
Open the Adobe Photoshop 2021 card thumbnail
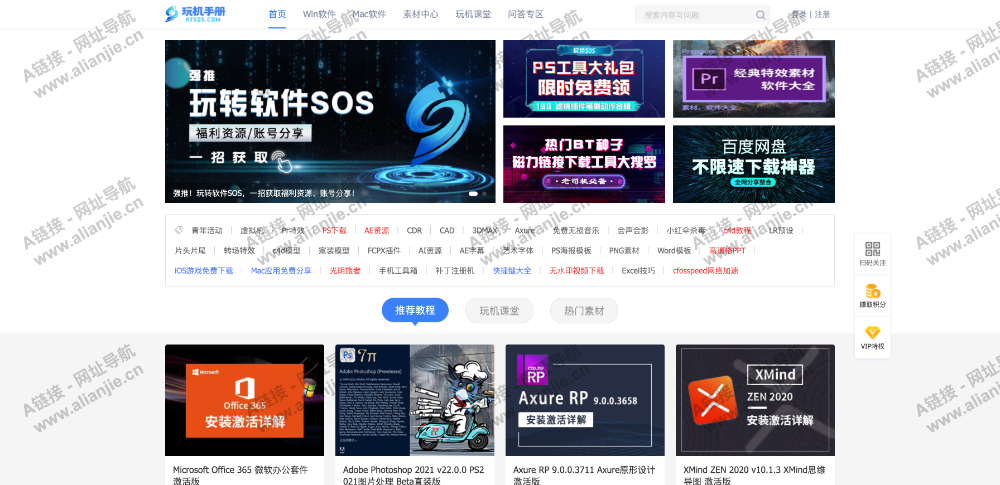click(415, 400)
